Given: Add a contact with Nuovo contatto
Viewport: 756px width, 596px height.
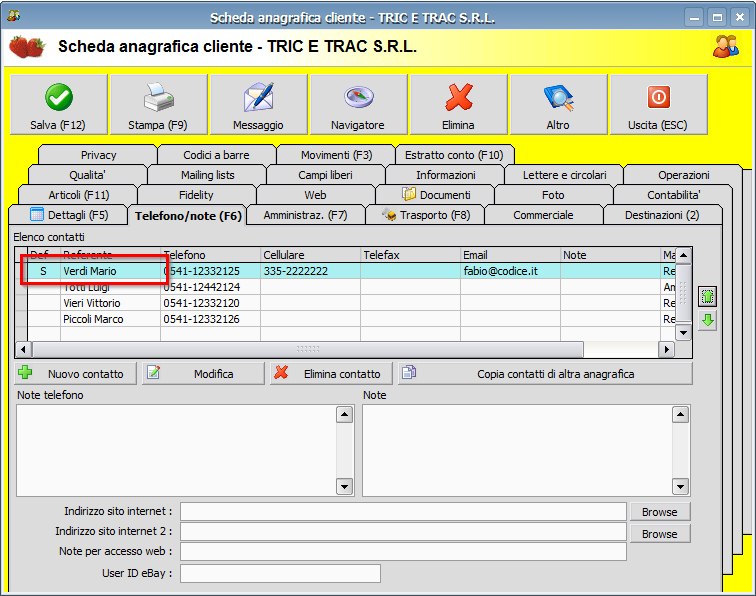Looking at the screenshot, I should point(76,374).
